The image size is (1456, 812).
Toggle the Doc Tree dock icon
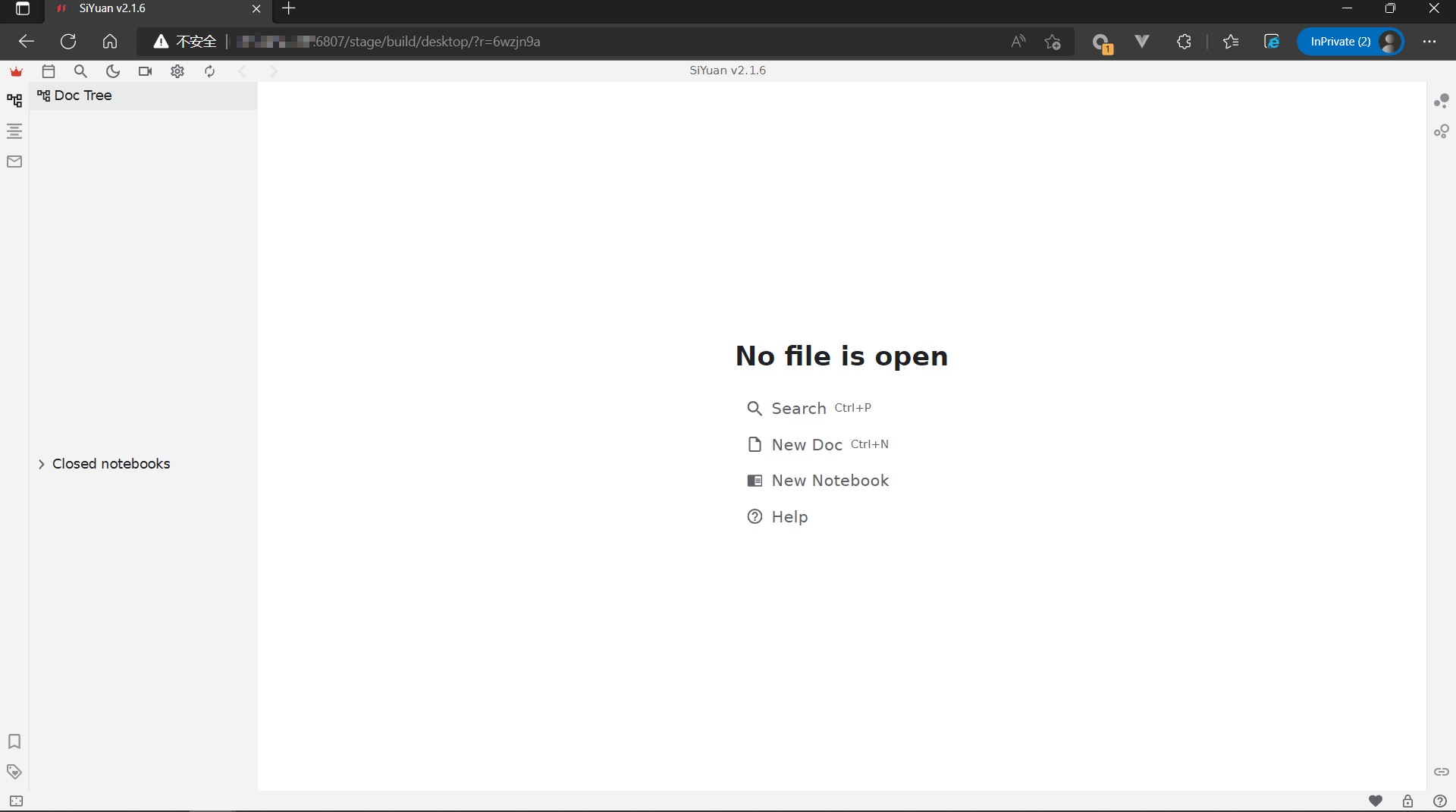(x=14, y=100)
